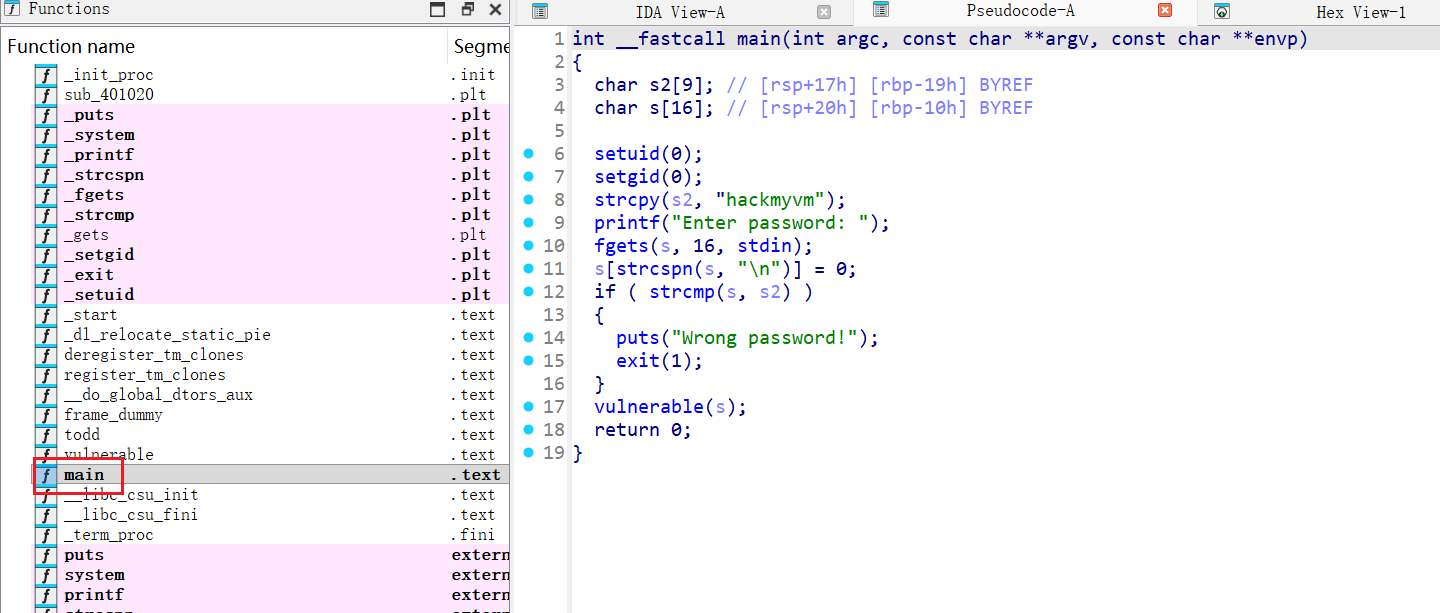Image resolution: width=1440 pixels, height=613 pixels.
Task: Select the __do_global_dtors_aux function row
Action: coord(270,395)
